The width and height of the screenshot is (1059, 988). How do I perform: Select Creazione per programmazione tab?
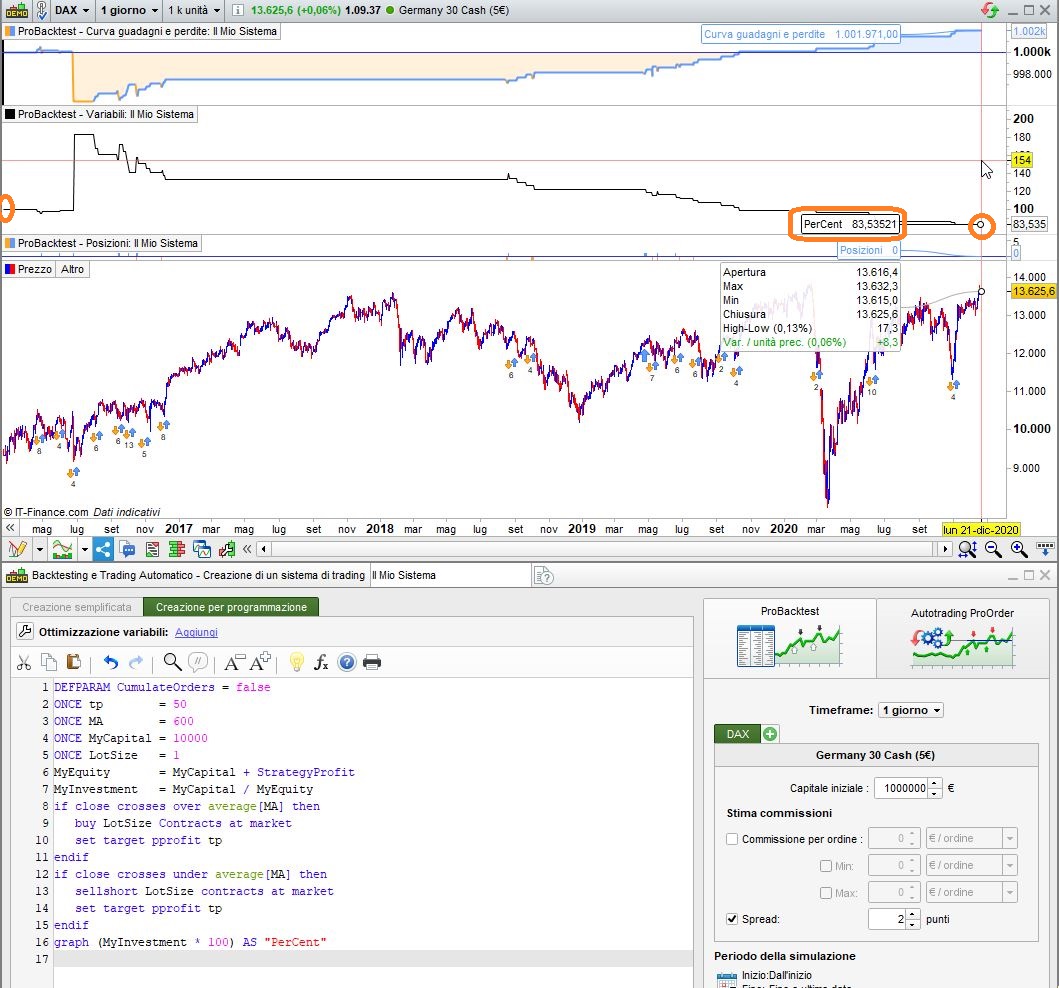(231, 607)
